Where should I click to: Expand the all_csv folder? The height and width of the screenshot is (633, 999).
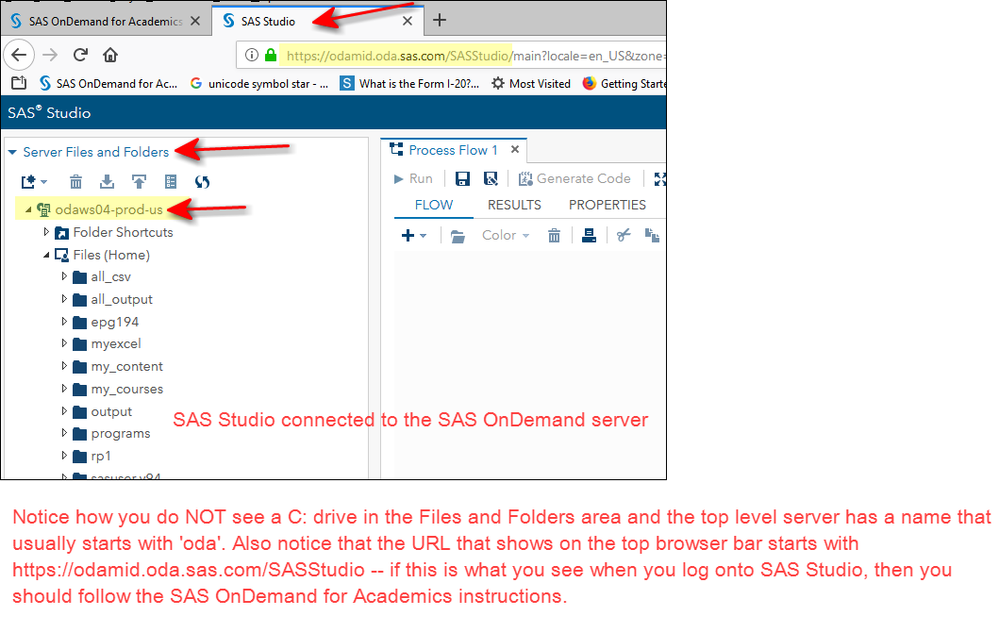(64, 276)
